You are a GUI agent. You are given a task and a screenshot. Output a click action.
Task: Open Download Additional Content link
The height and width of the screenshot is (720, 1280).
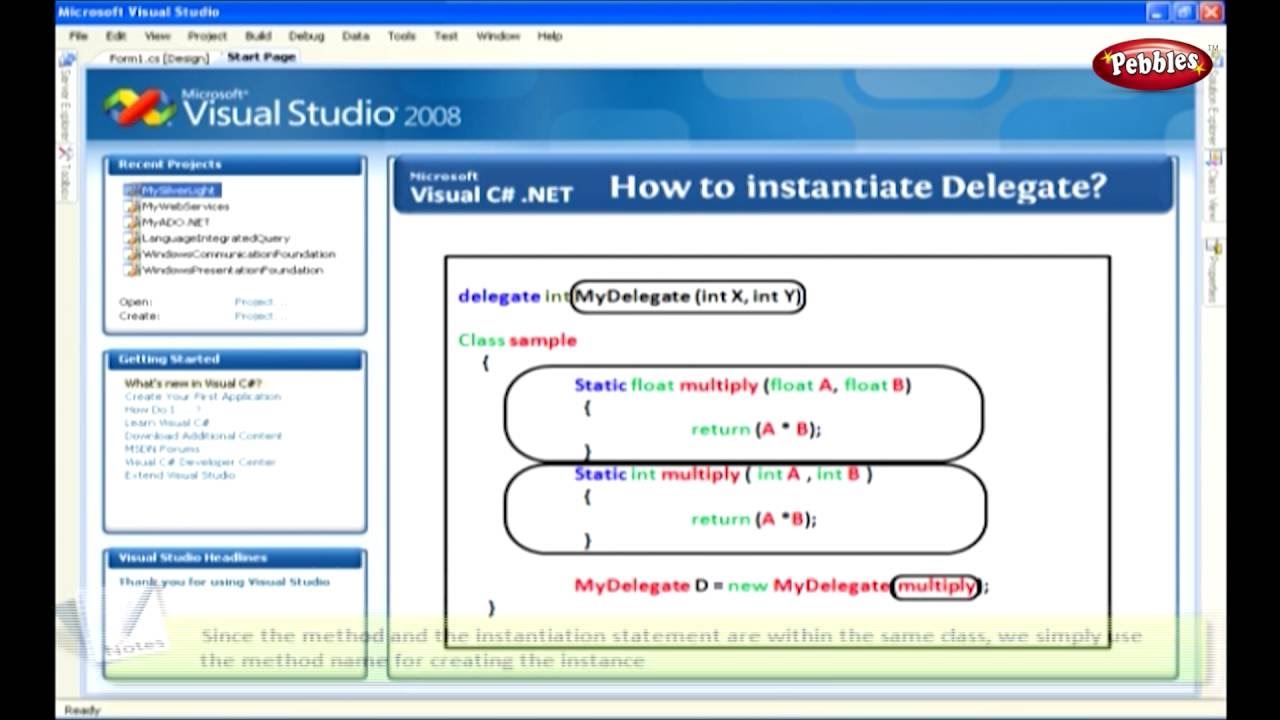(203, 436)
